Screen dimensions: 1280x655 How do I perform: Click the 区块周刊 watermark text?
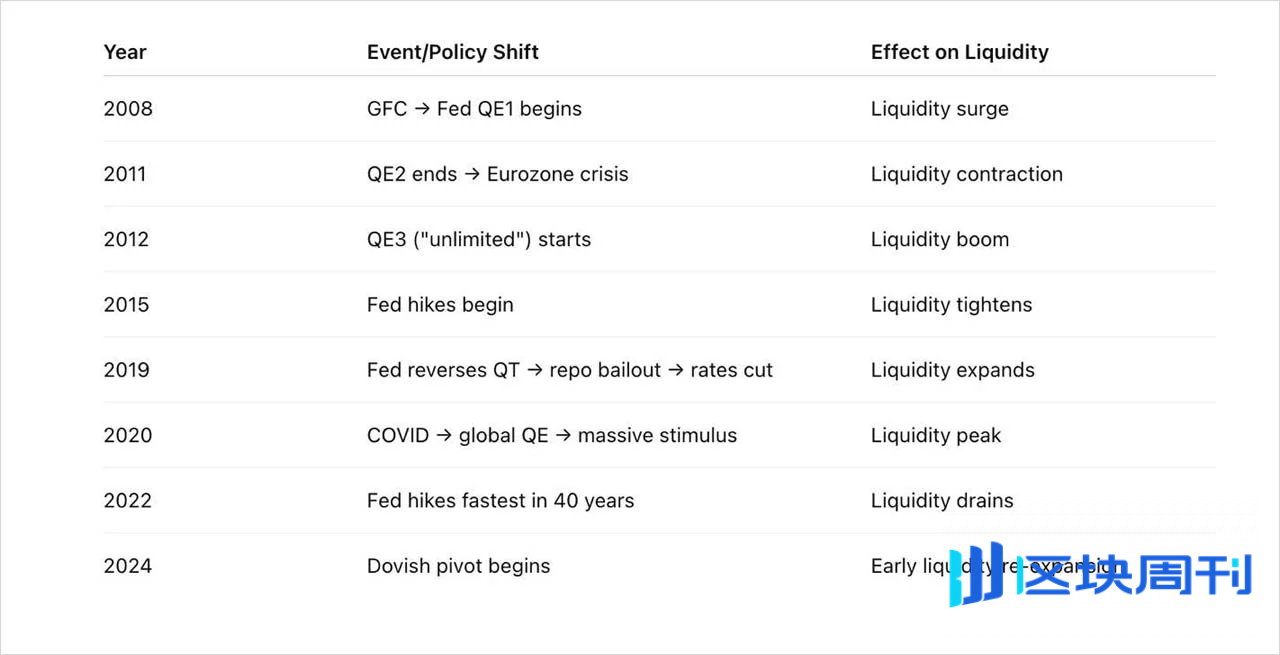tap(1134, 577)
